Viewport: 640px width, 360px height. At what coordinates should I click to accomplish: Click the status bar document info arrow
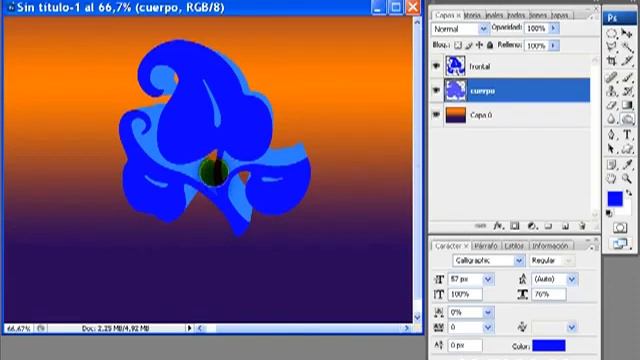(x=189, y=328)
